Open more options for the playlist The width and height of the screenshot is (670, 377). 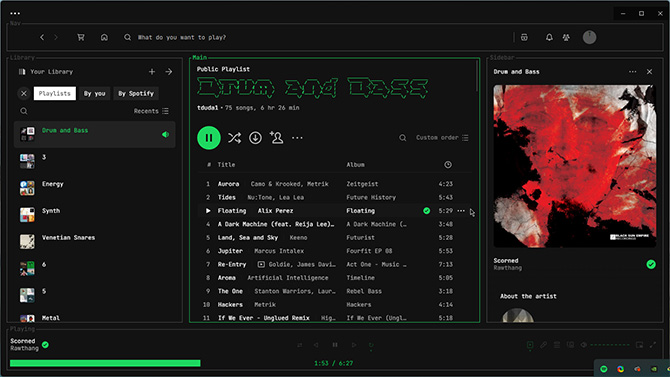pos(297,138)
